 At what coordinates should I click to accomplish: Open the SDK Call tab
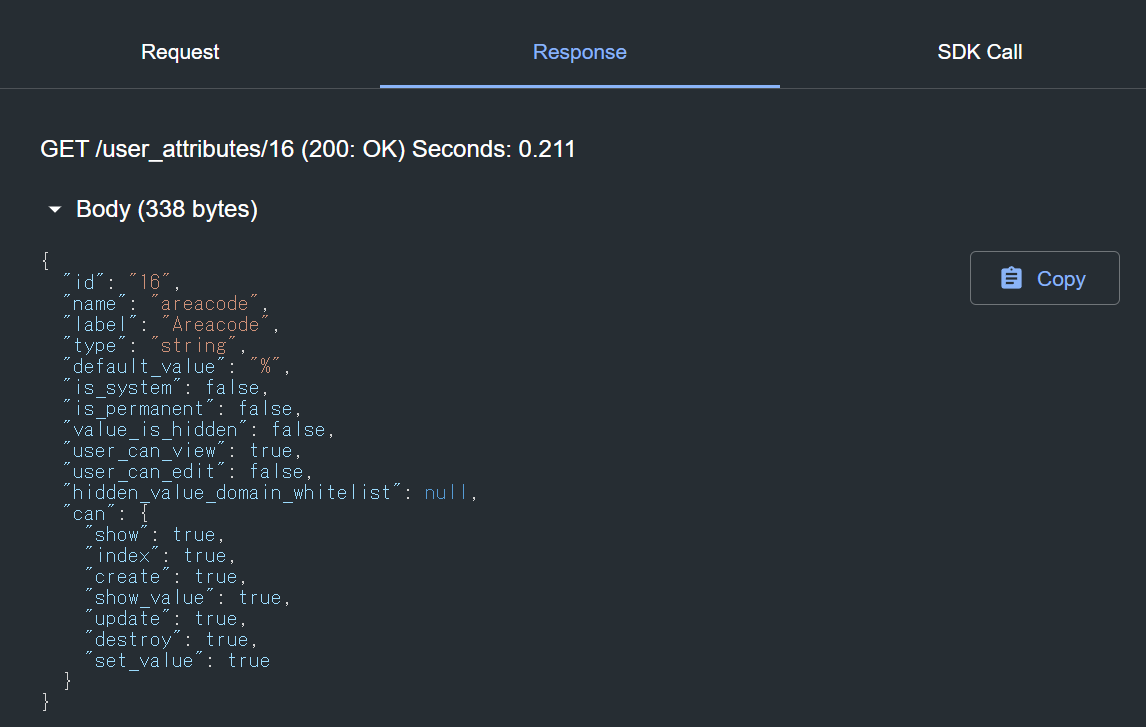click(x=979, y=52)
